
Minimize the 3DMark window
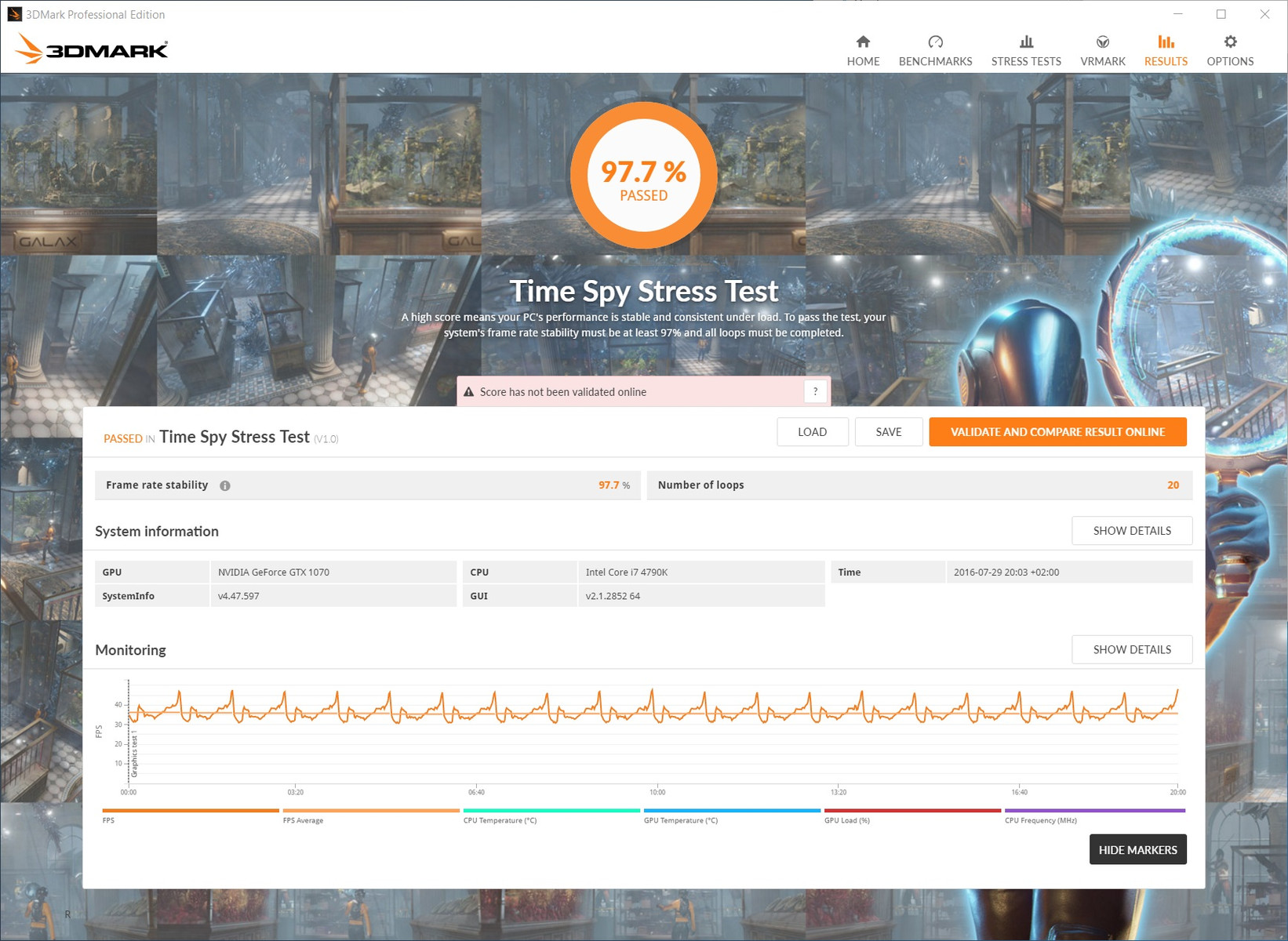point(1177,14)
